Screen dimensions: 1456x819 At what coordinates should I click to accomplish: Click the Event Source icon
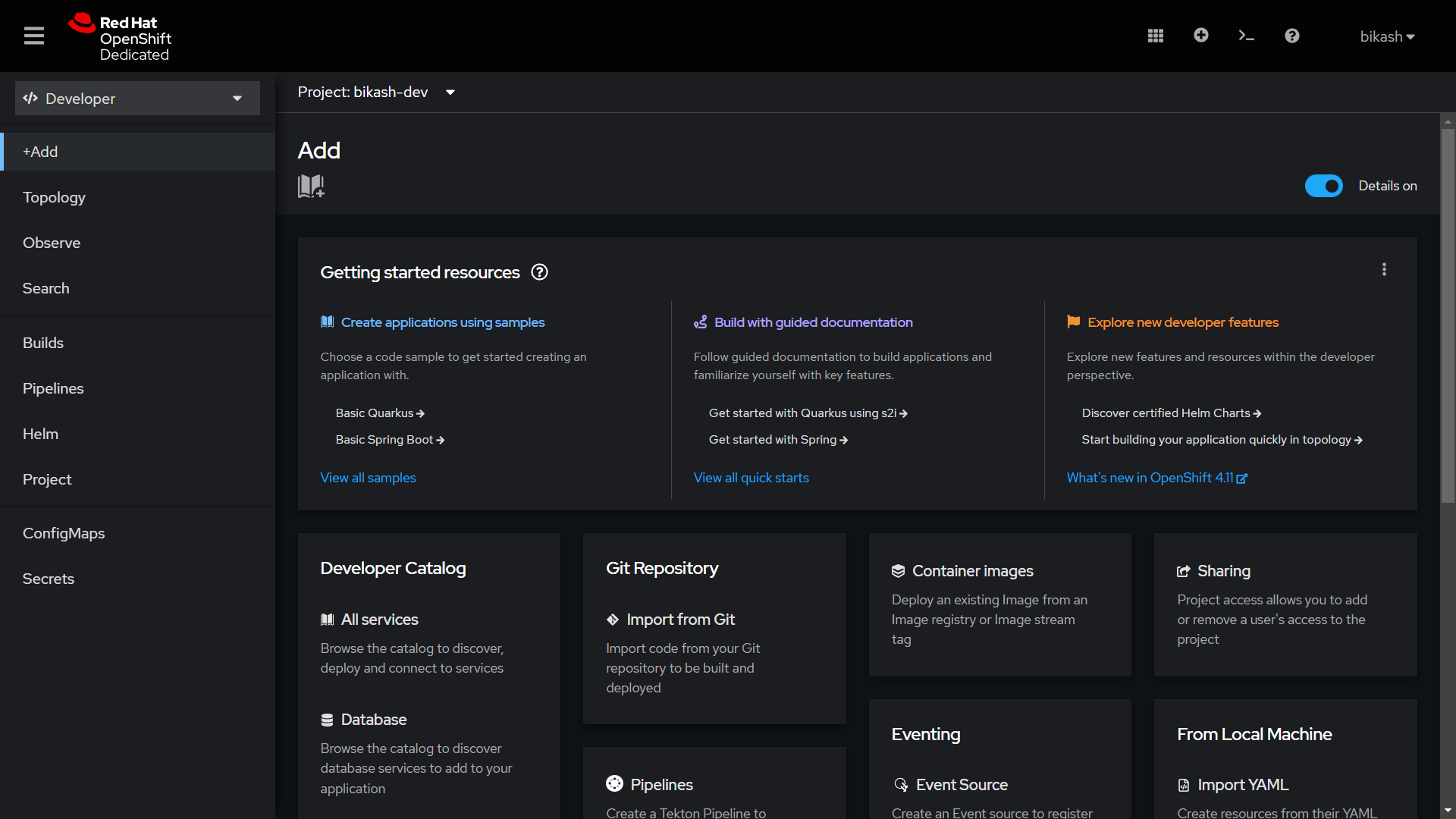[900, 785]
